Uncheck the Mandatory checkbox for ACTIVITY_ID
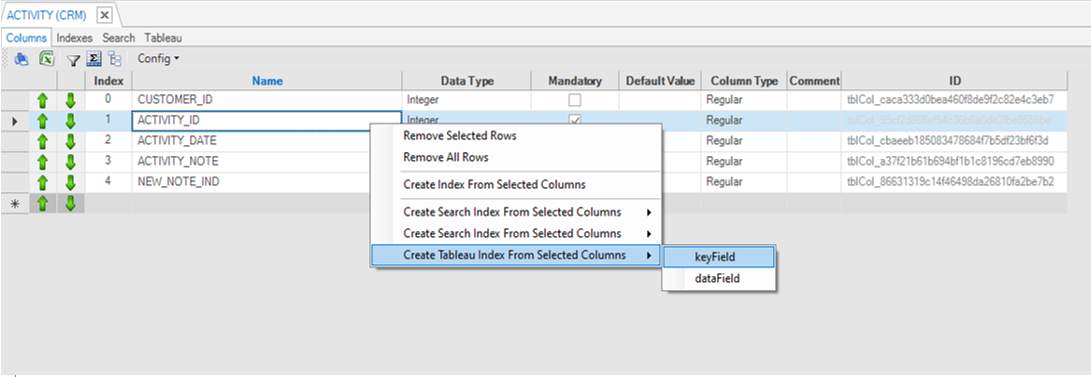The height and width of the screenshot is (377, 1091). 575,120
